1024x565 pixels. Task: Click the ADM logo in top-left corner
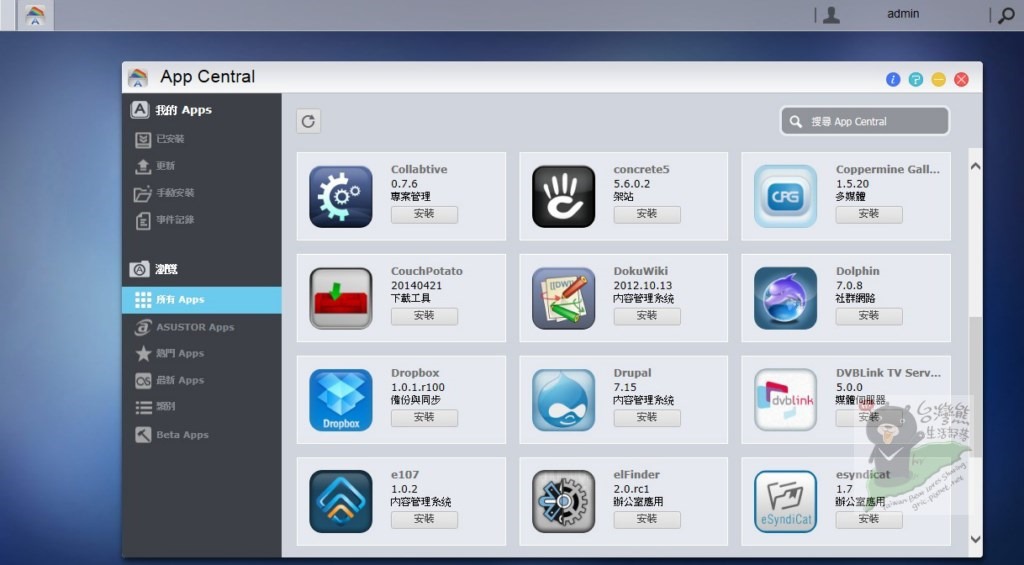[x=35, y=15]
